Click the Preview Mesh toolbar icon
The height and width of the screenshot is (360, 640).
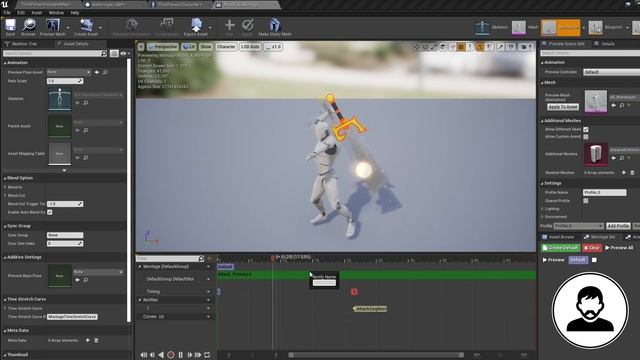coord(53,25)
